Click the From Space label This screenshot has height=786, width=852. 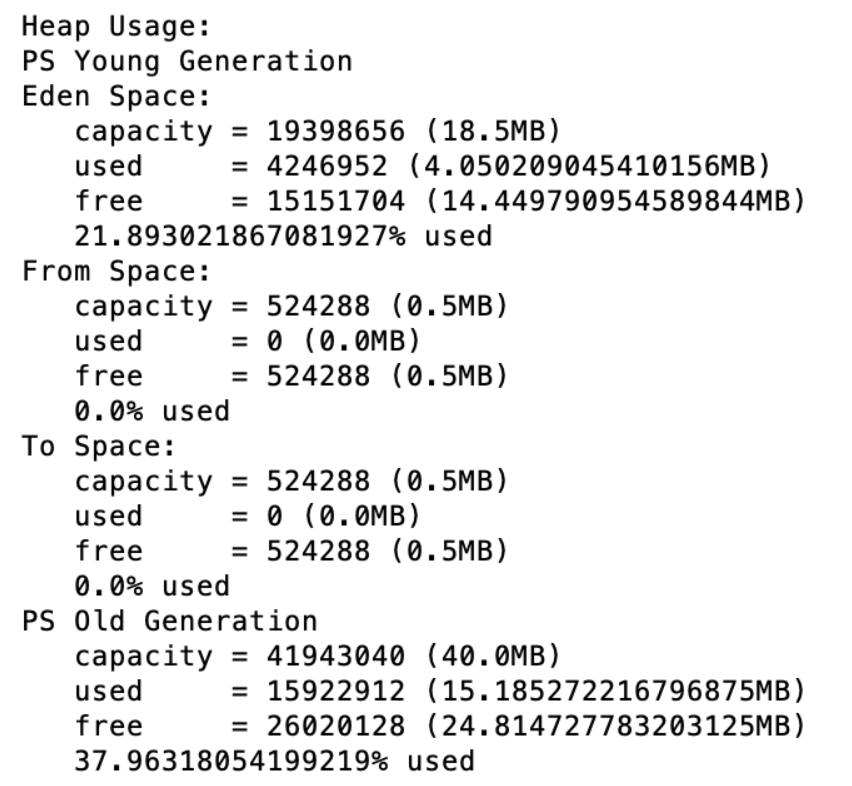click(116, 272)
